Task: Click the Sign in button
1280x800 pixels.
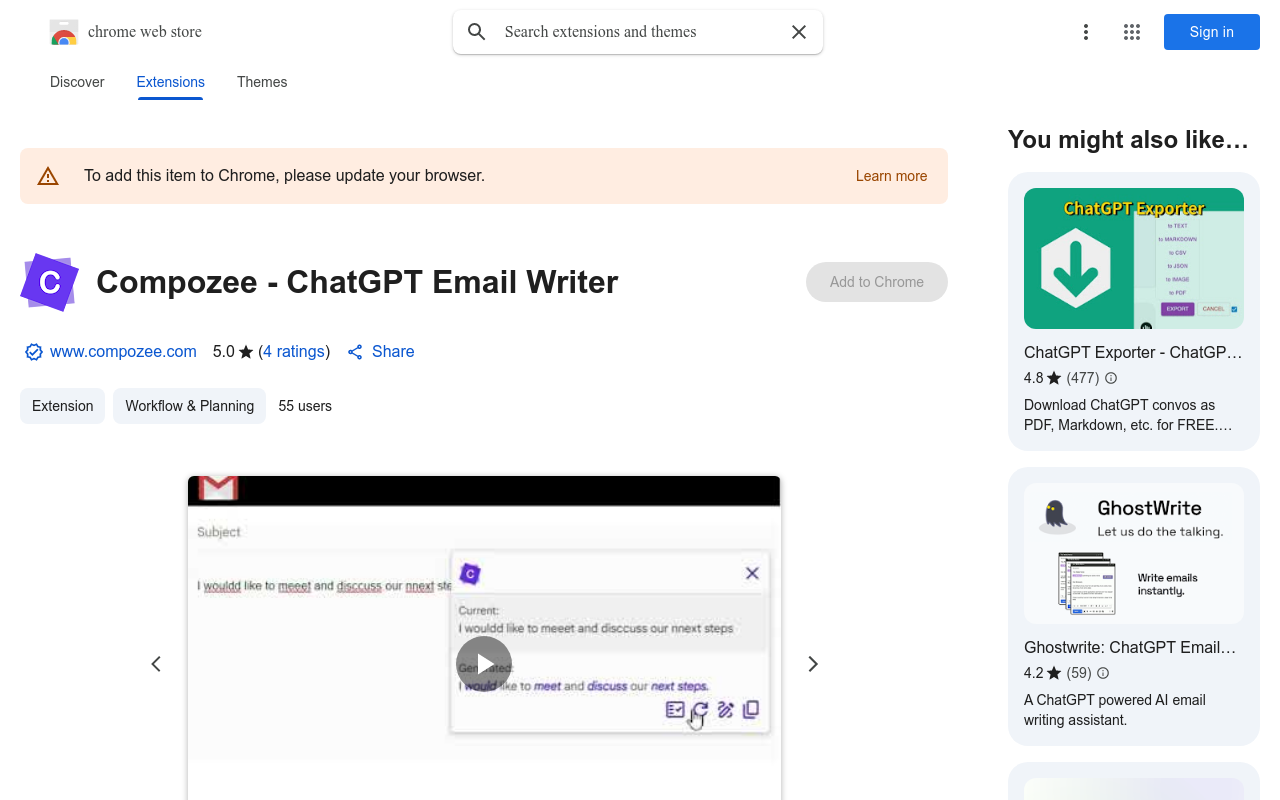Action: pyautogui.click(x=1212, y=32)
